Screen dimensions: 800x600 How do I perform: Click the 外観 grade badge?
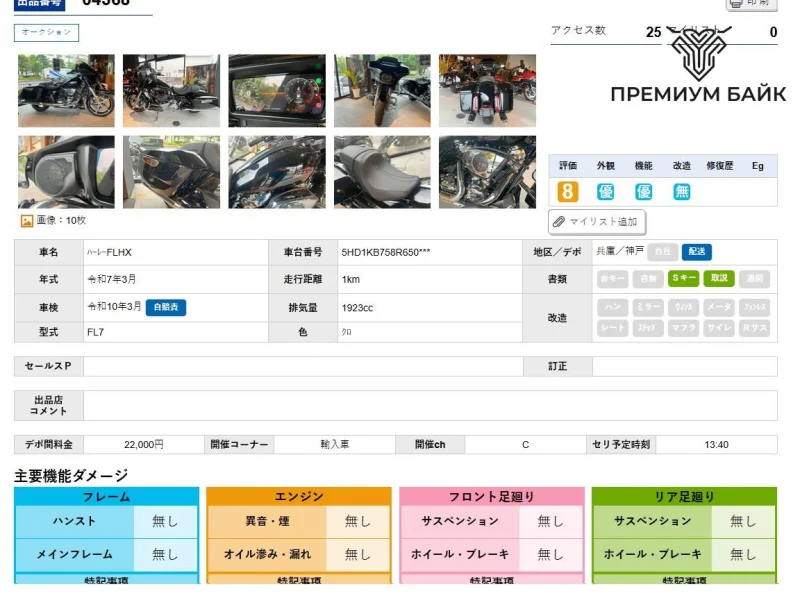[605, 191]
